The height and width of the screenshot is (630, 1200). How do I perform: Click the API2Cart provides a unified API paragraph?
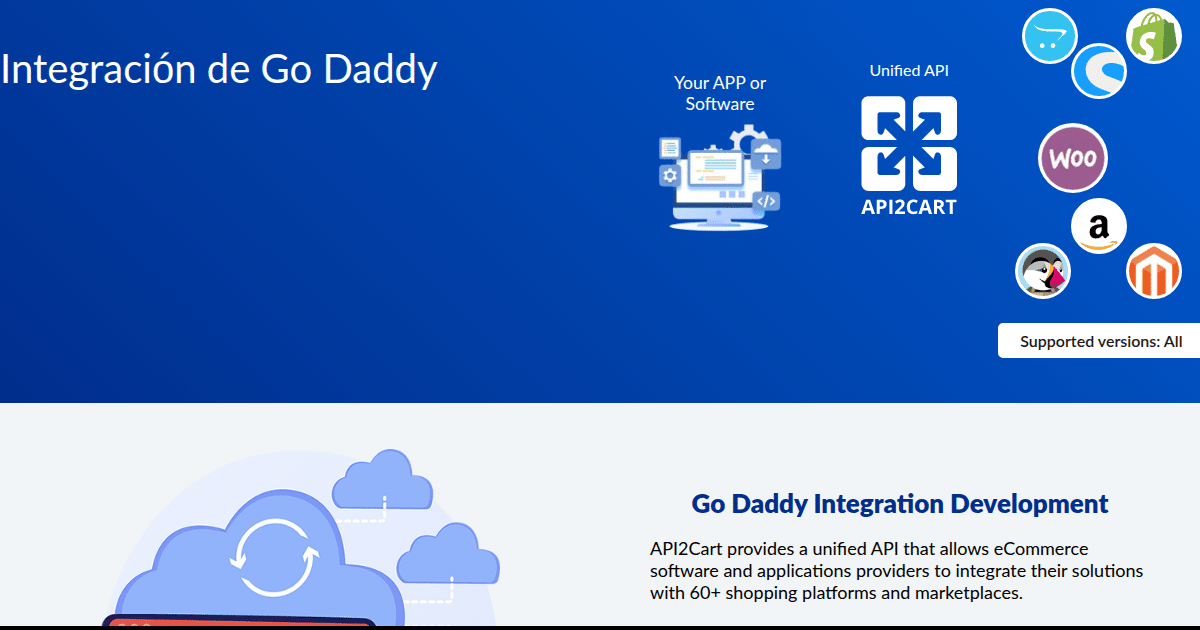pos(897,571)
